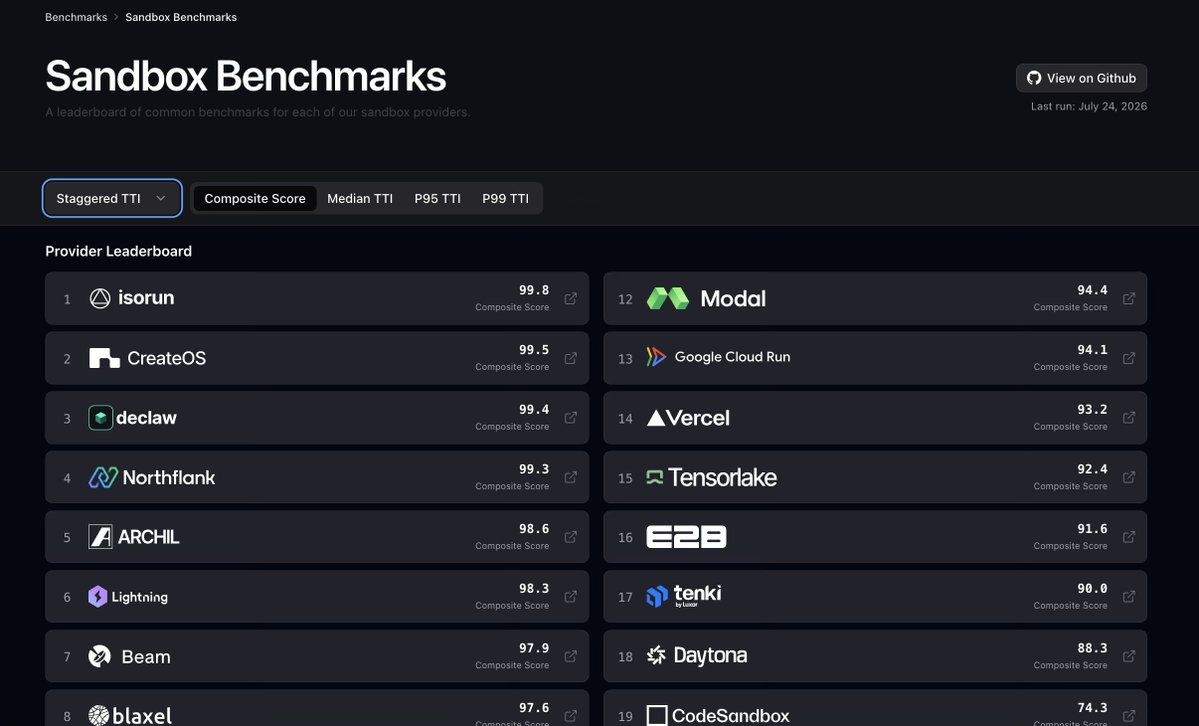Open external link icon for Beam

click(x=570, y=656)
